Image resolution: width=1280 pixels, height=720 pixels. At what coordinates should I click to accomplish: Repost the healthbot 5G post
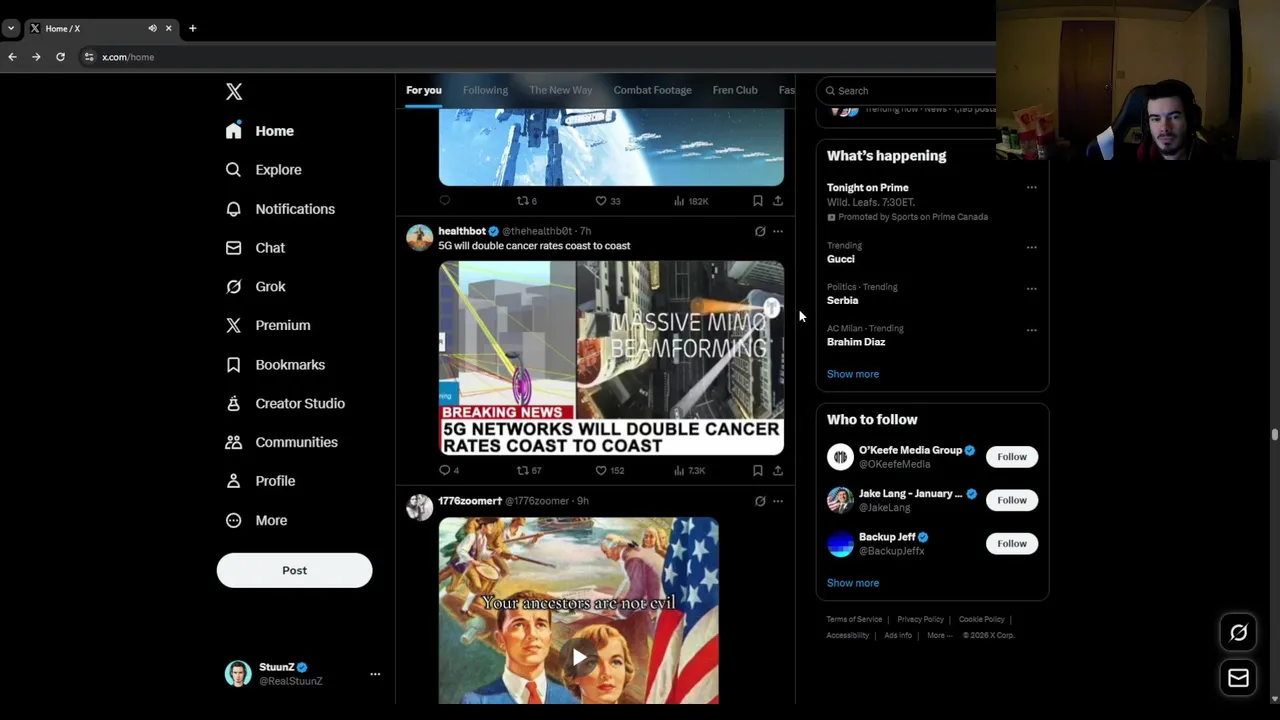528,470
